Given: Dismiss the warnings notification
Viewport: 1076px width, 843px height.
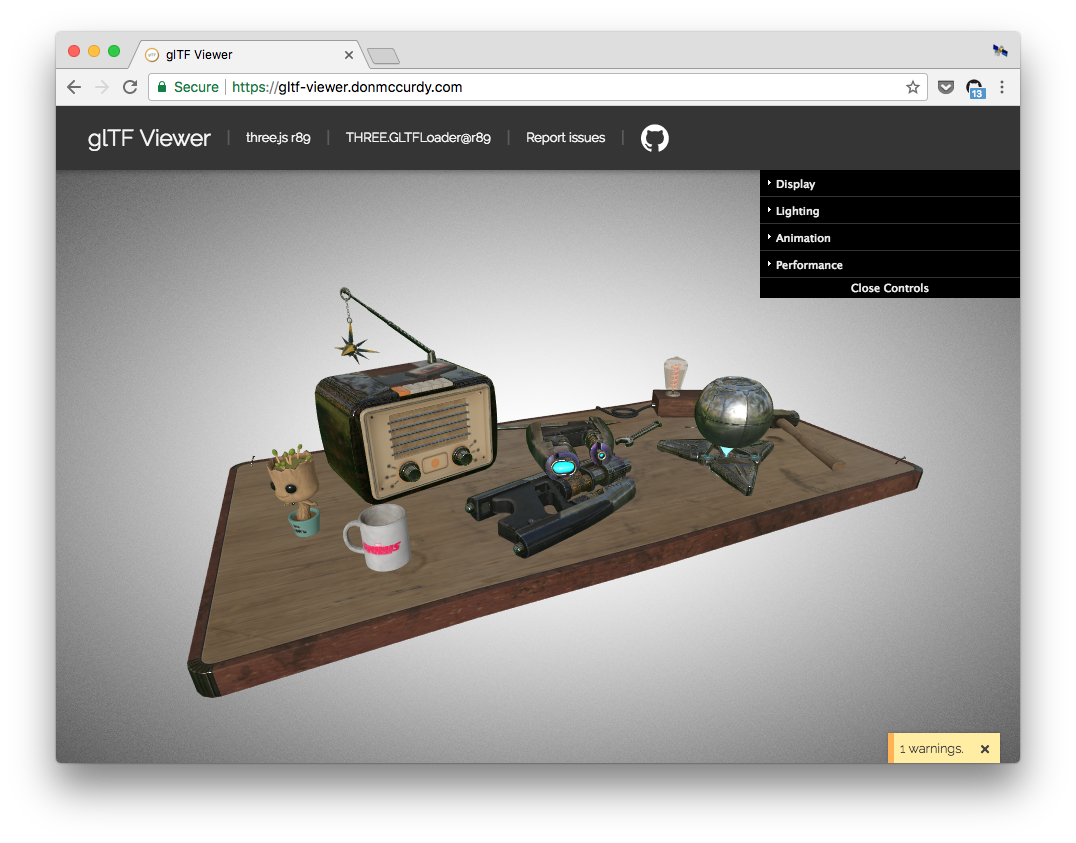Looking at the screenshot, I should (985, 749).
